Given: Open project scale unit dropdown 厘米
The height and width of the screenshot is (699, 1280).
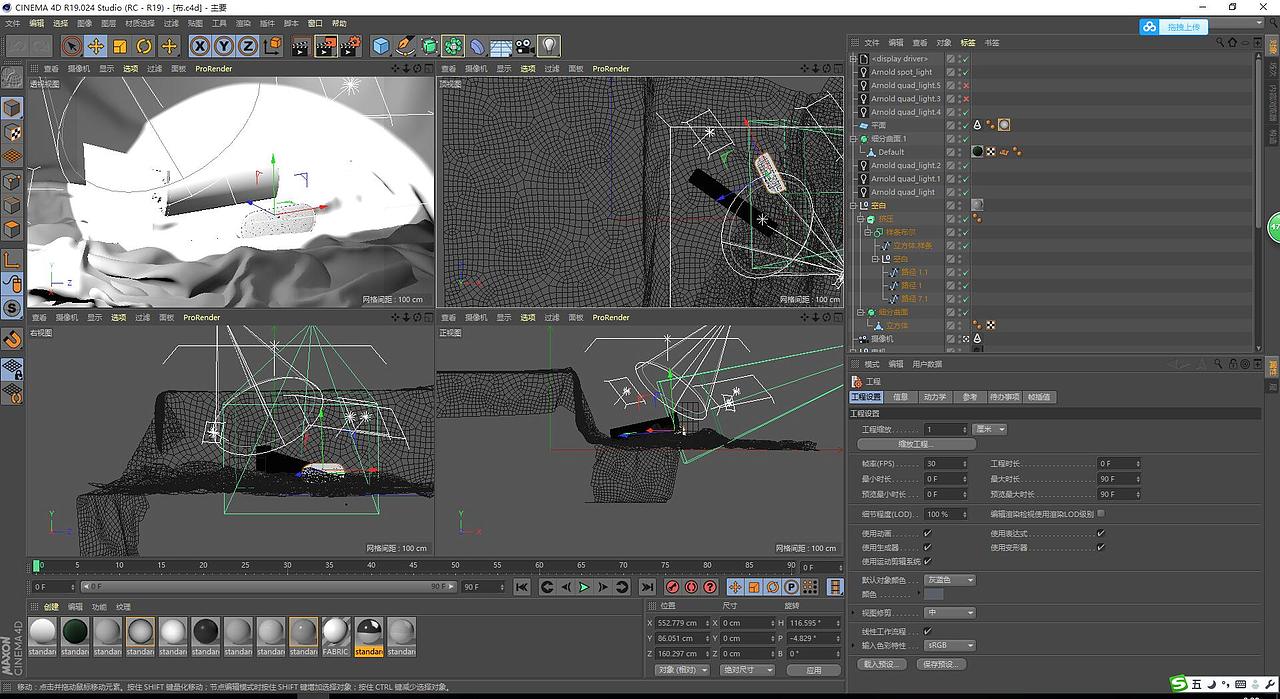Looking at the screenshot, I should (989, 429).
